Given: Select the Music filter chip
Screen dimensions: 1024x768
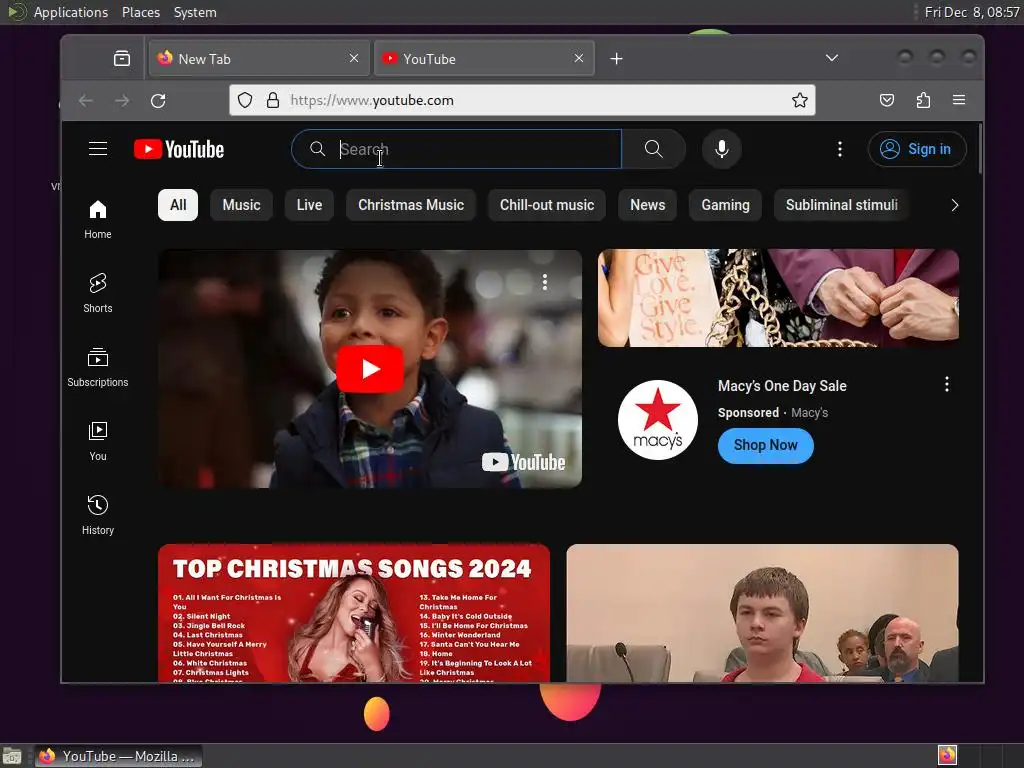Looking at the screenshot, I should coord(241,205).
